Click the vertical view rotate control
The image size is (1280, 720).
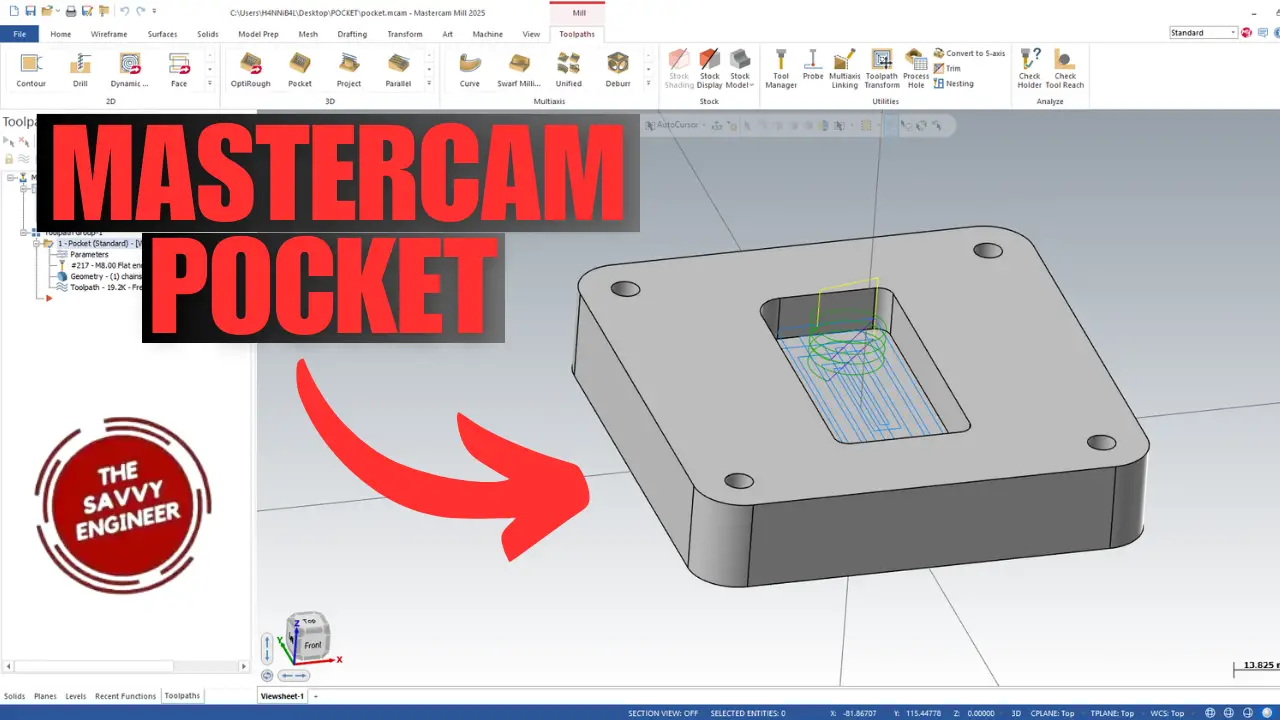pos(267,649)
